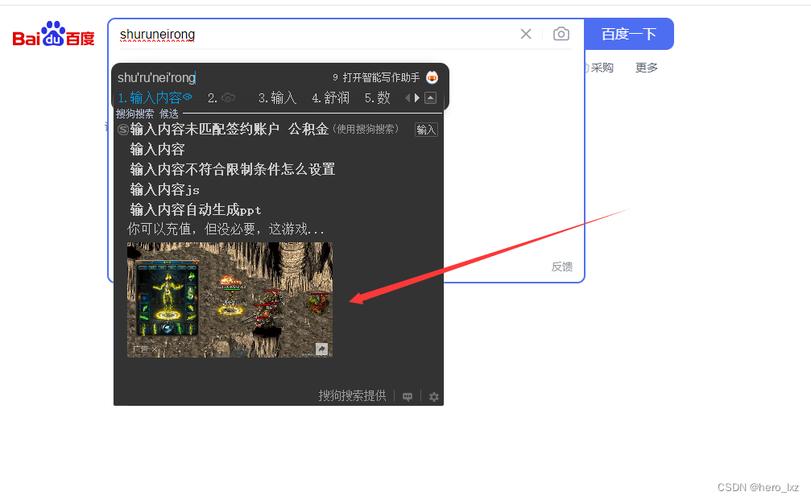Open the 更多 menu link
This screenshot has width=811, height=500.
click(647, 68)
